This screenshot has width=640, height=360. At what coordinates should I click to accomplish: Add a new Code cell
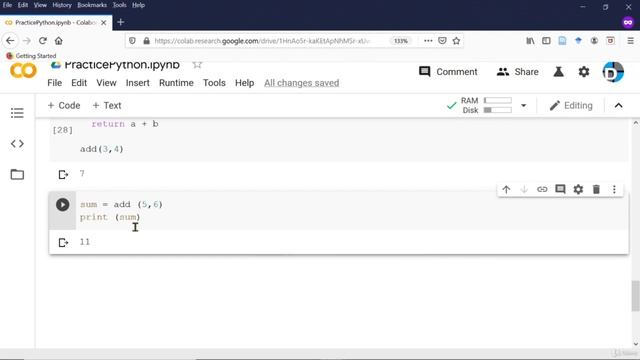tap(64, 105)
